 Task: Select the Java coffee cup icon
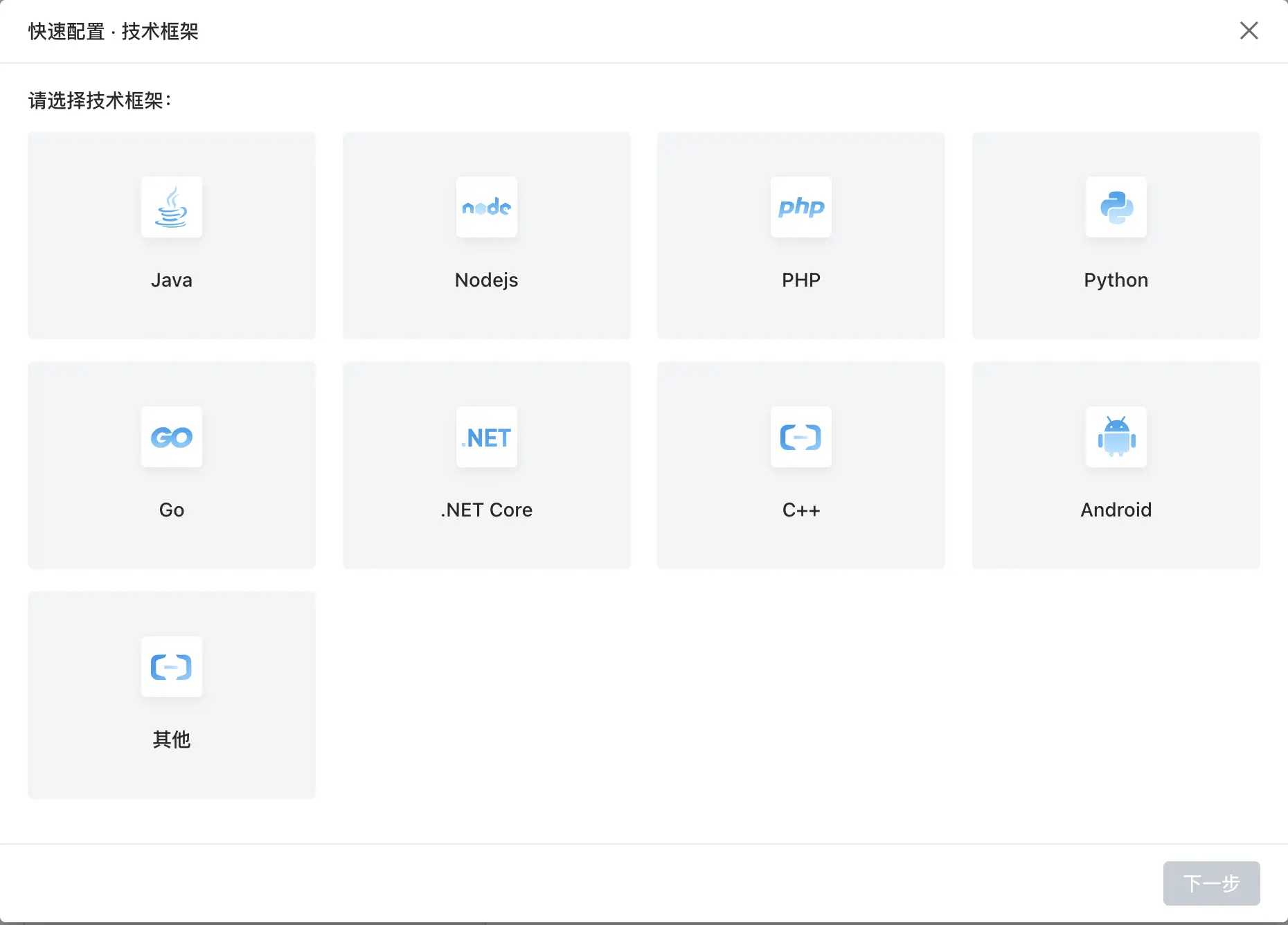pos(172,207)
